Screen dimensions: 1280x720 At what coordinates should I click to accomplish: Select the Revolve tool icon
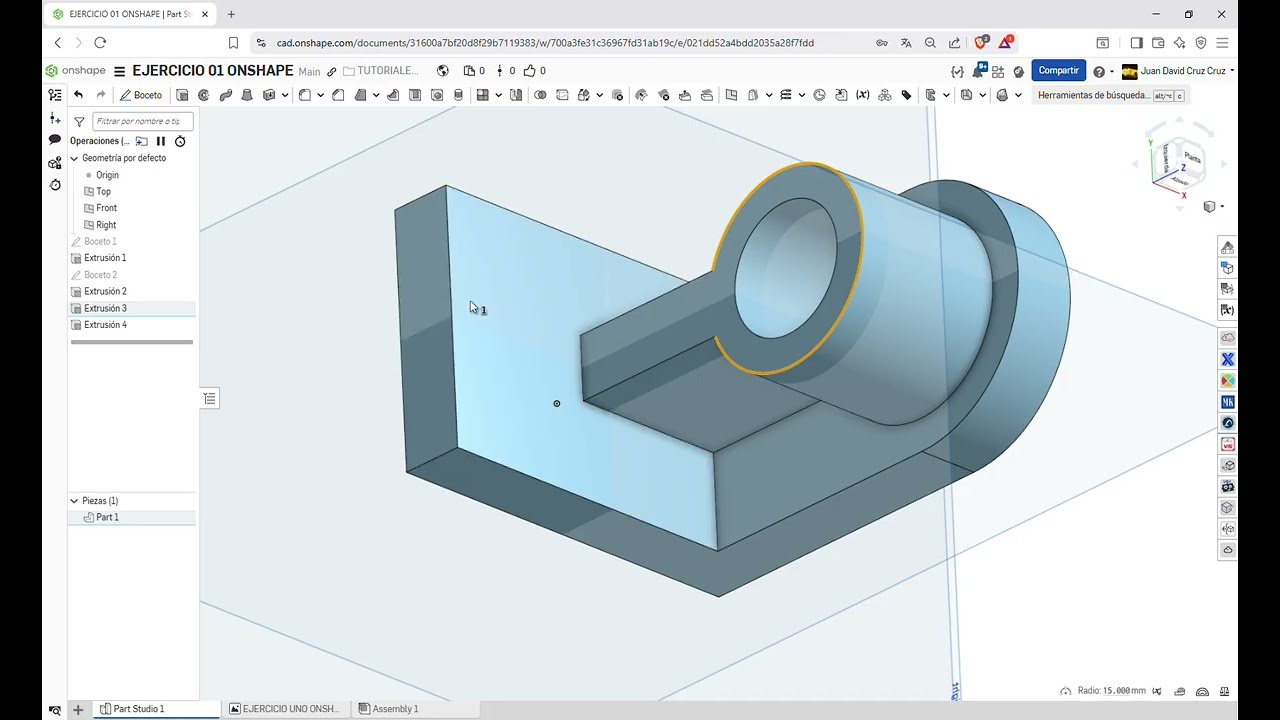[203, 95]
